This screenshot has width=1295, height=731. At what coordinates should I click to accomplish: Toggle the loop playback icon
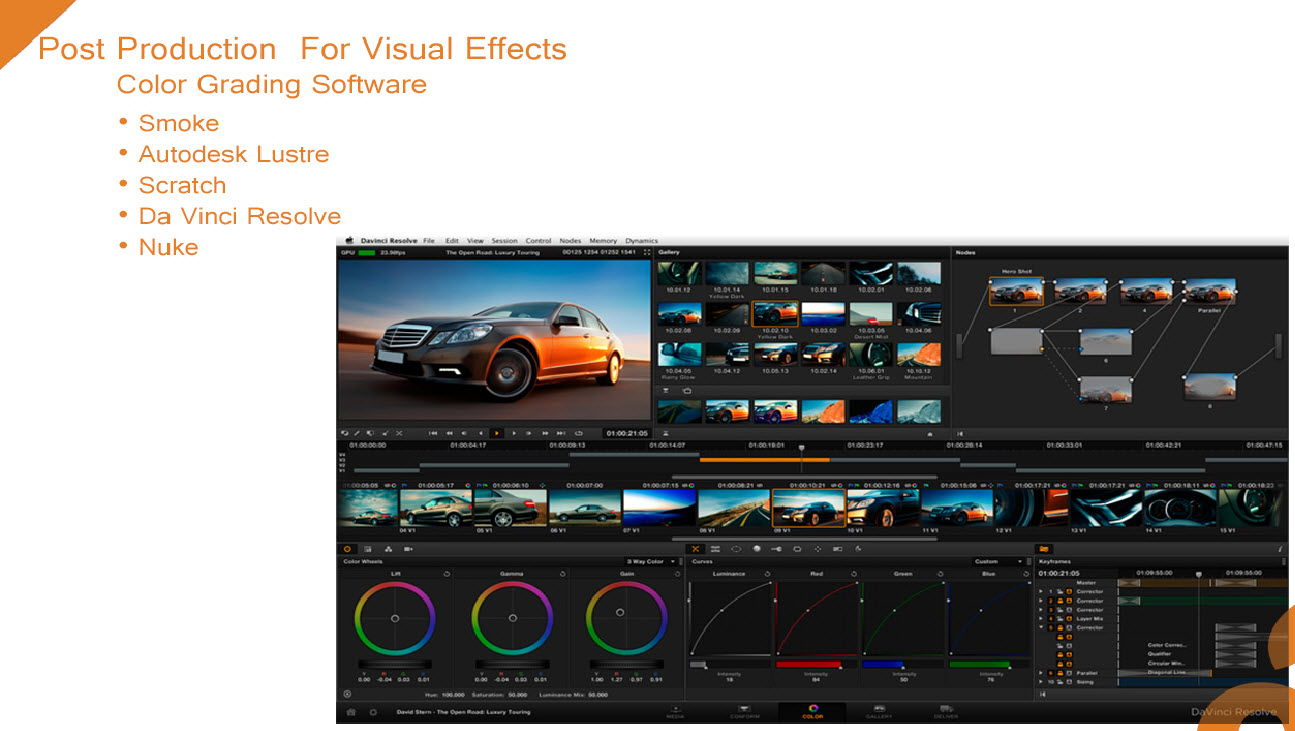(x=578, y=433)
